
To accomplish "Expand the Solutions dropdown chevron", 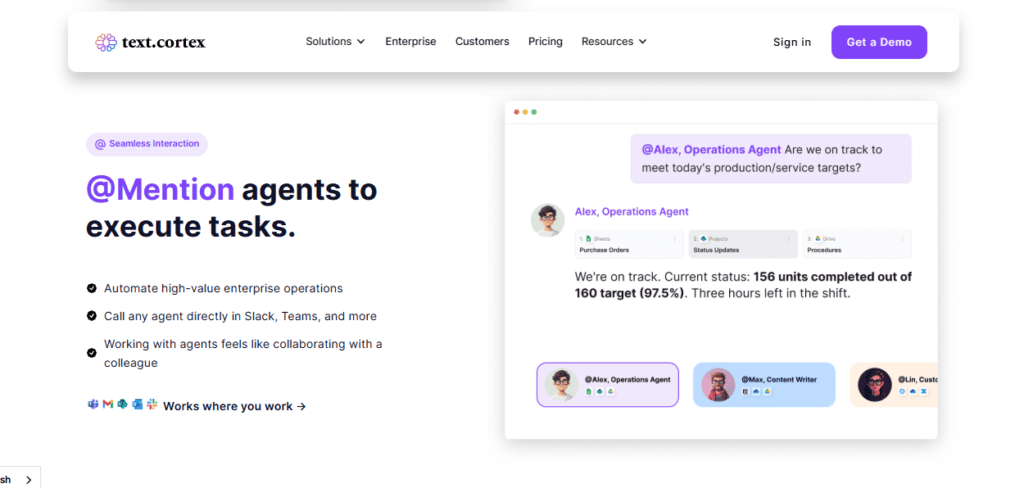I will [360, 42].
